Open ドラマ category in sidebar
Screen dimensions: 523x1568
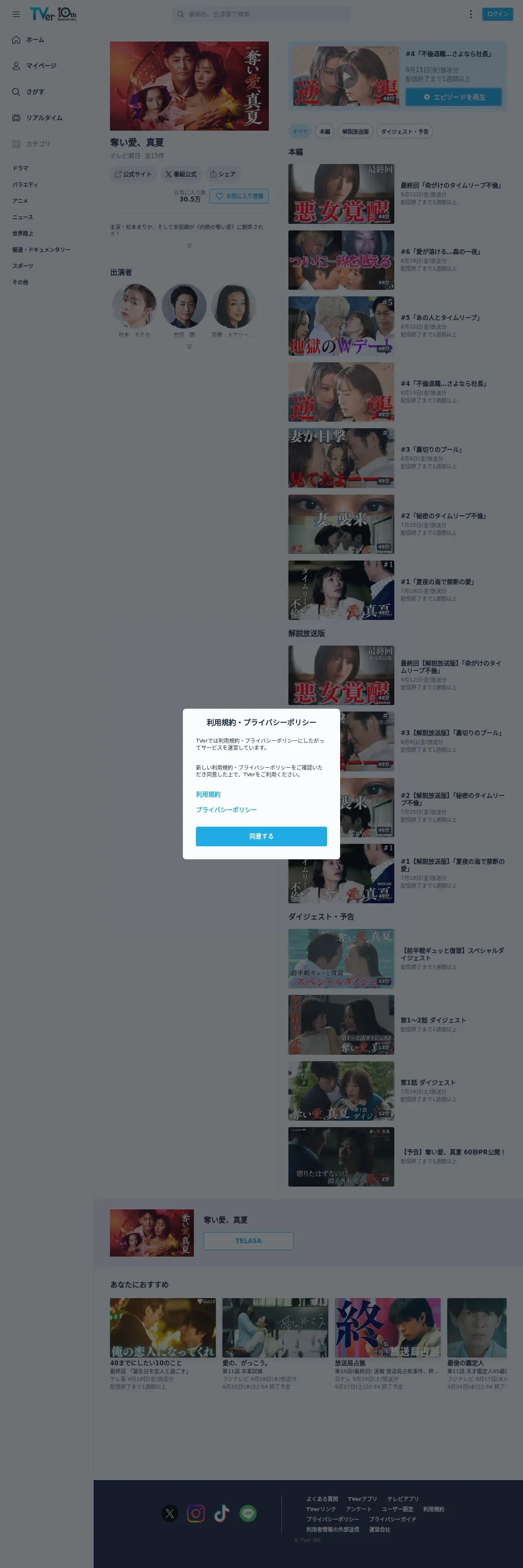(x=21, y=169)
